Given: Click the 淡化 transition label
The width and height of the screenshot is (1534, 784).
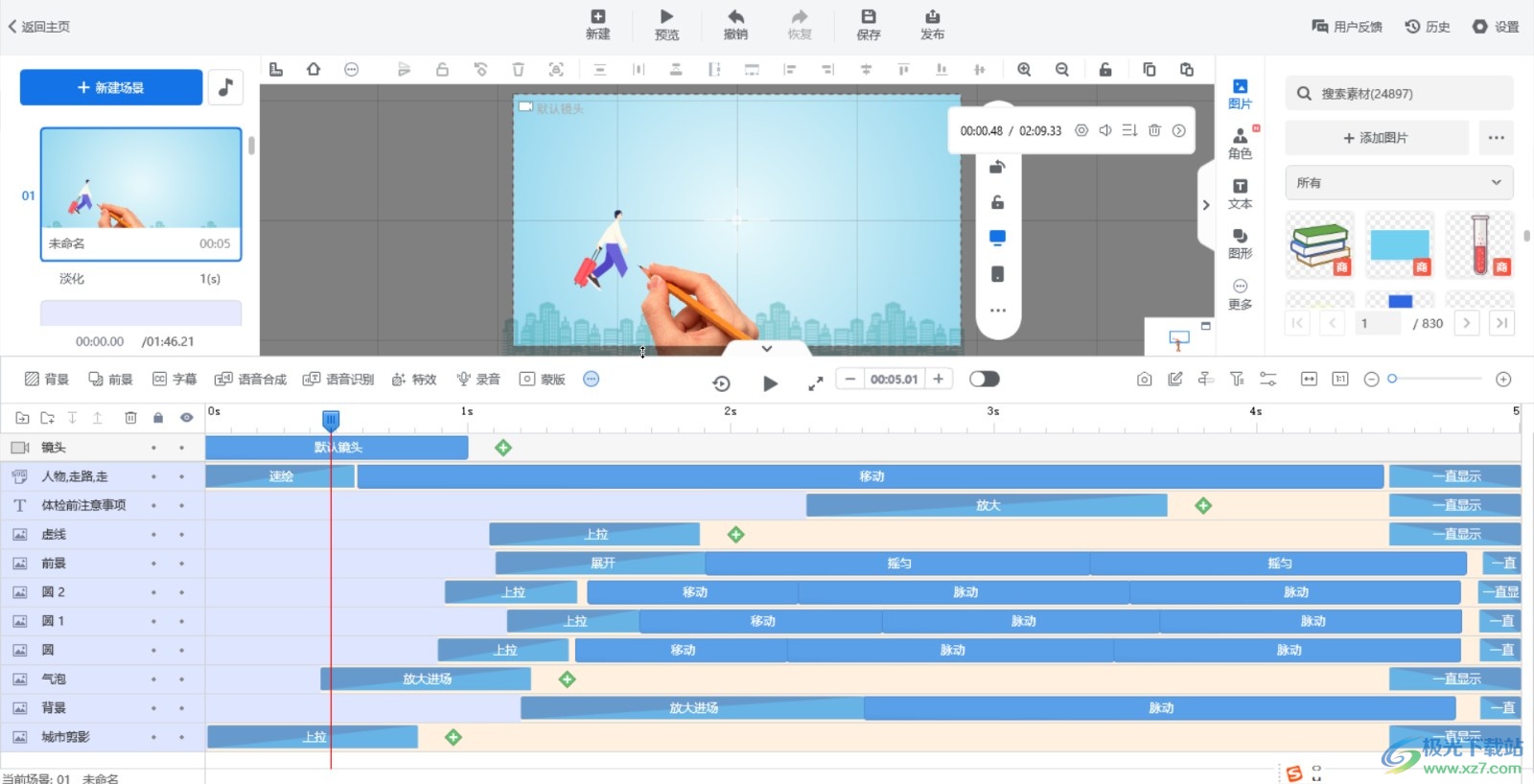Looking at the screenshot, I should [x=72, y=279].
